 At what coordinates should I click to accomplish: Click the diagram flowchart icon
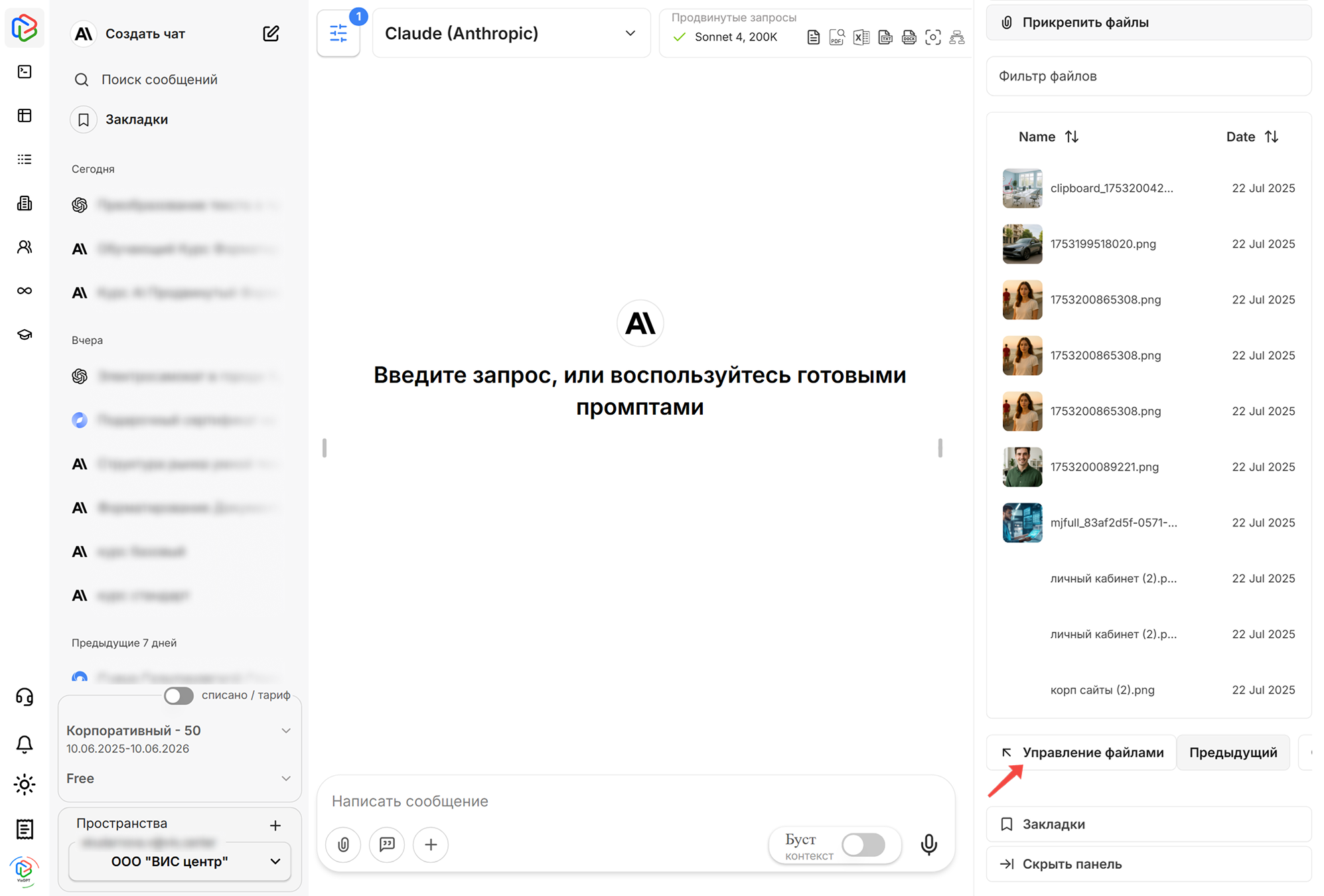[x=957, y=37]
